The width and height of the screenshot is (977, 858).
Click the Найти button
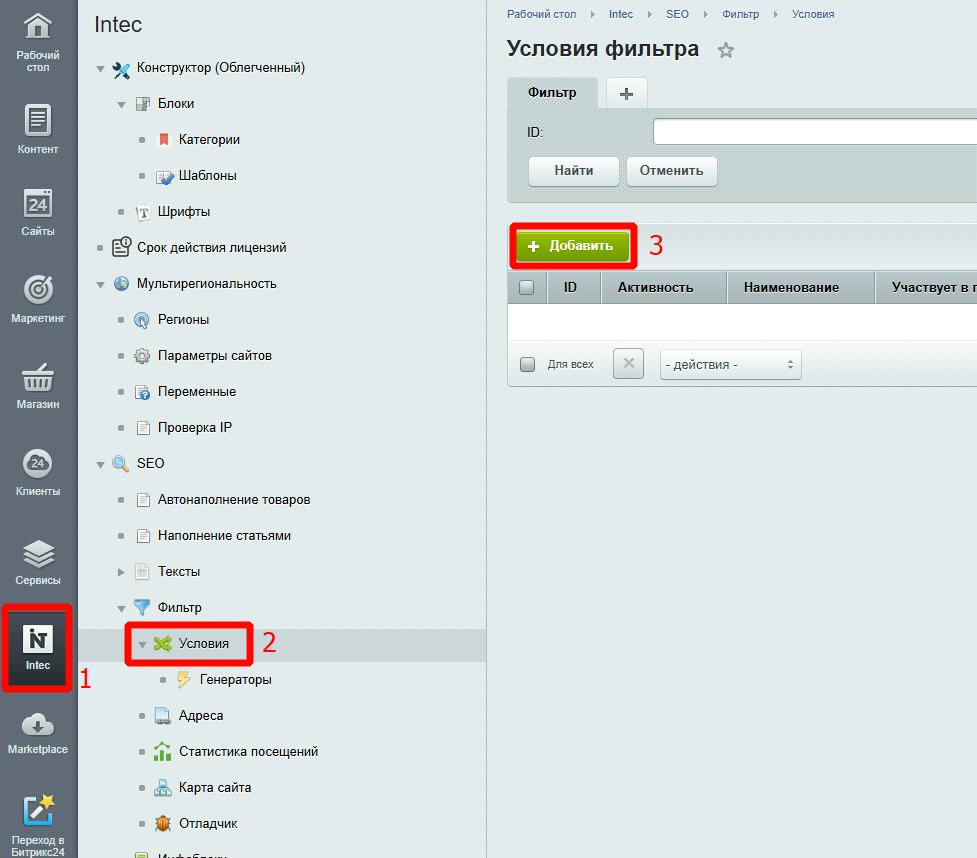(x=574, y=171)
